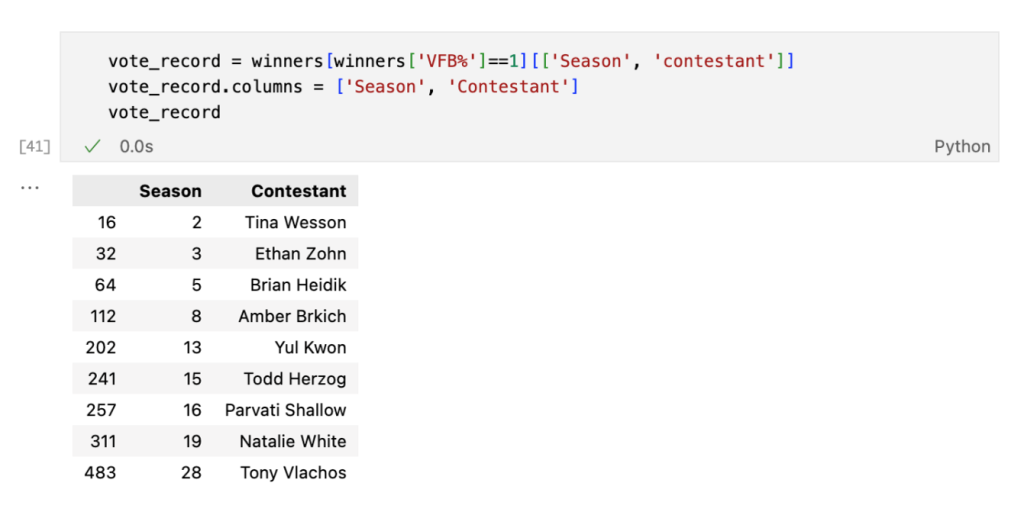Viewport: 1024px width, 515px height.
Task: Select the Tony Vlachos cell
Action: pyautogui.click(x=293, y=473)
